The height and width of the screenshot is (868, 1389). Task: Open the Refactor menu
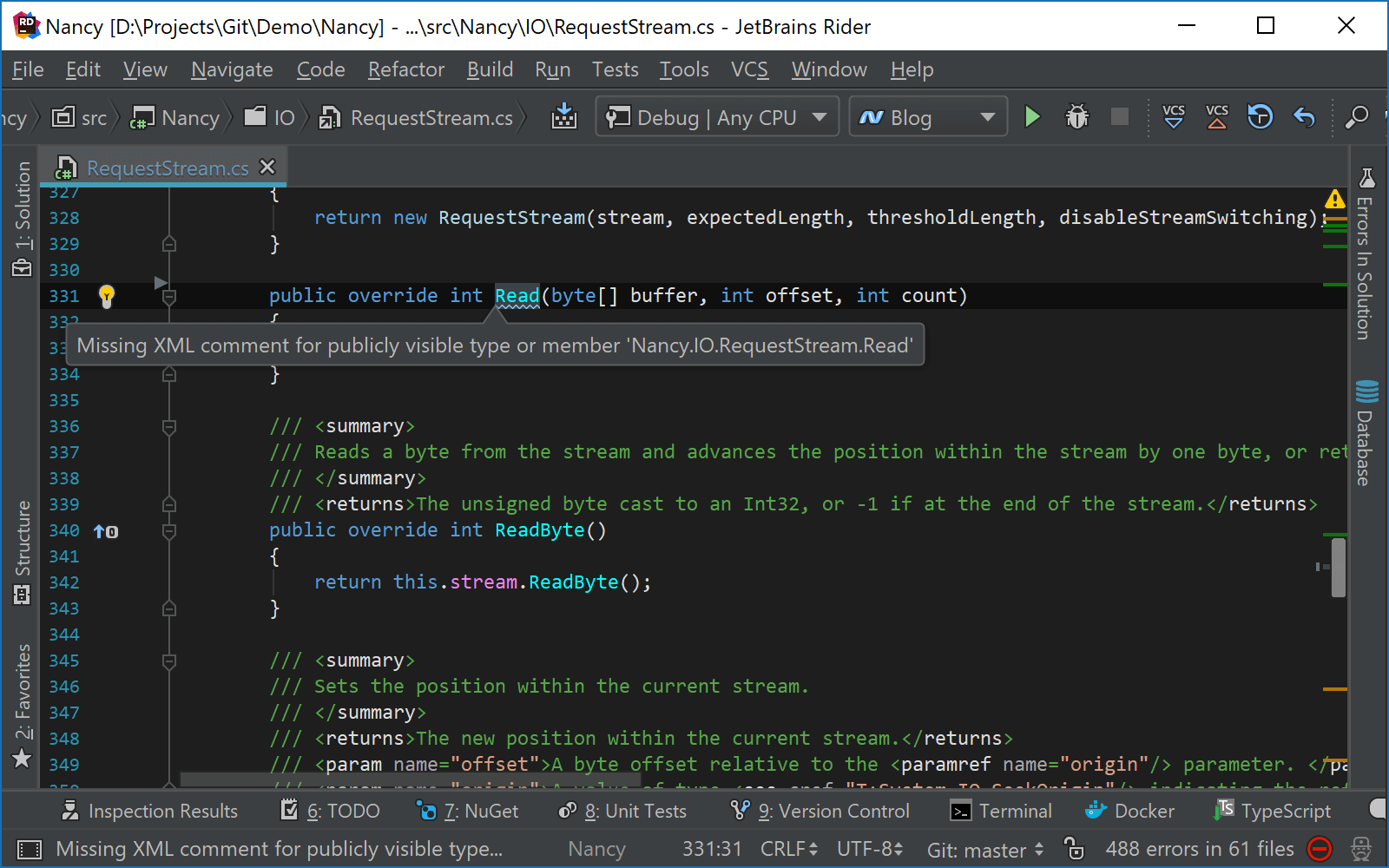pos(406,69)
